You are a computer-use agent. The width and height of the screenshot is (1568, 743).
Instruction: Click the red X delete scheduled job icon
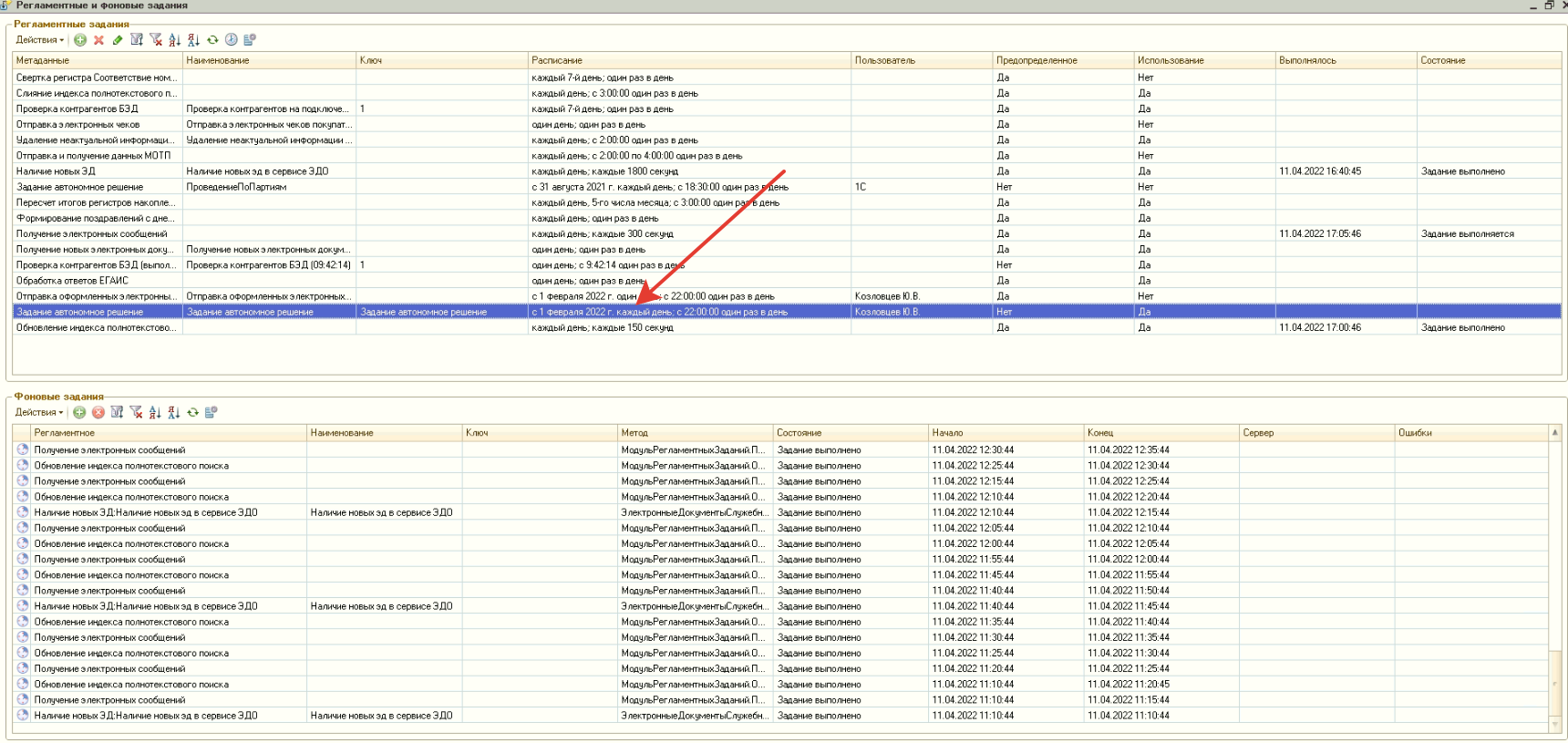point(98,40)
